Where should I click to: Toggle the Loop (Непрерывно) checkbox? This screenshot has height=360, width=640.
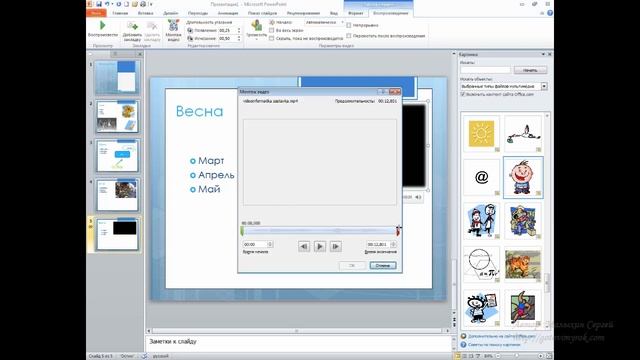(x=349, y=25)
